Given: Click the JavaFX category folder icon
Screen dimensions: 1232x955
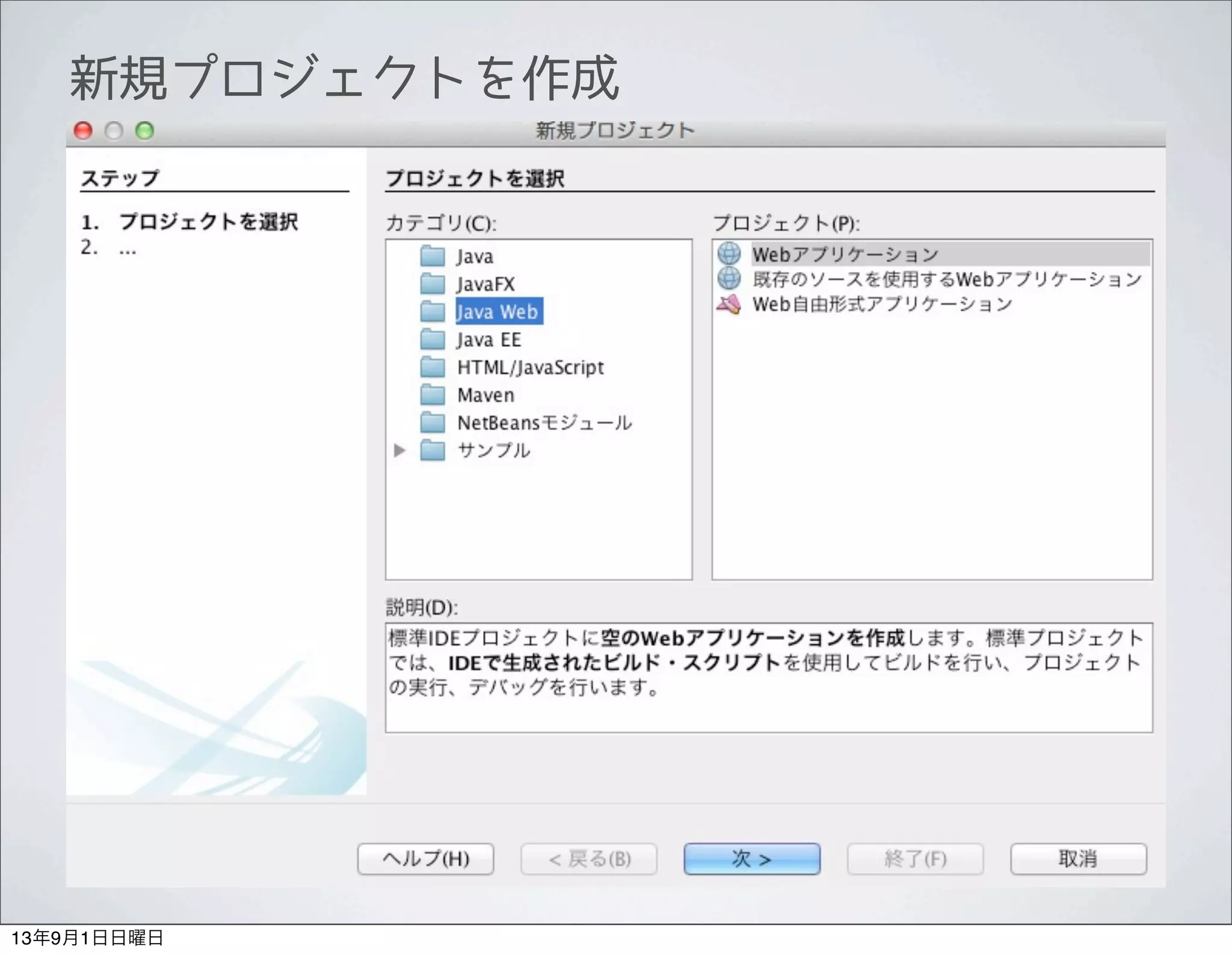Looking at the screenshot, I should point(433,284).
